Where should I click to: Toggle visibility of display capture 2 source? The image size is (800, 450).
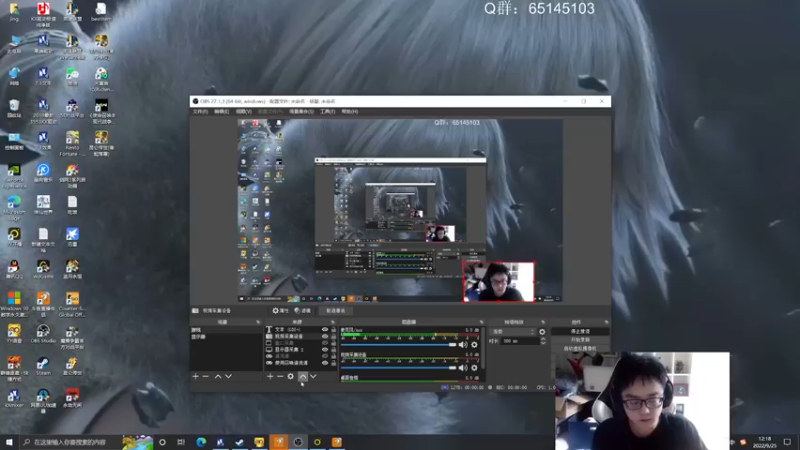click(x=324, y=349)
